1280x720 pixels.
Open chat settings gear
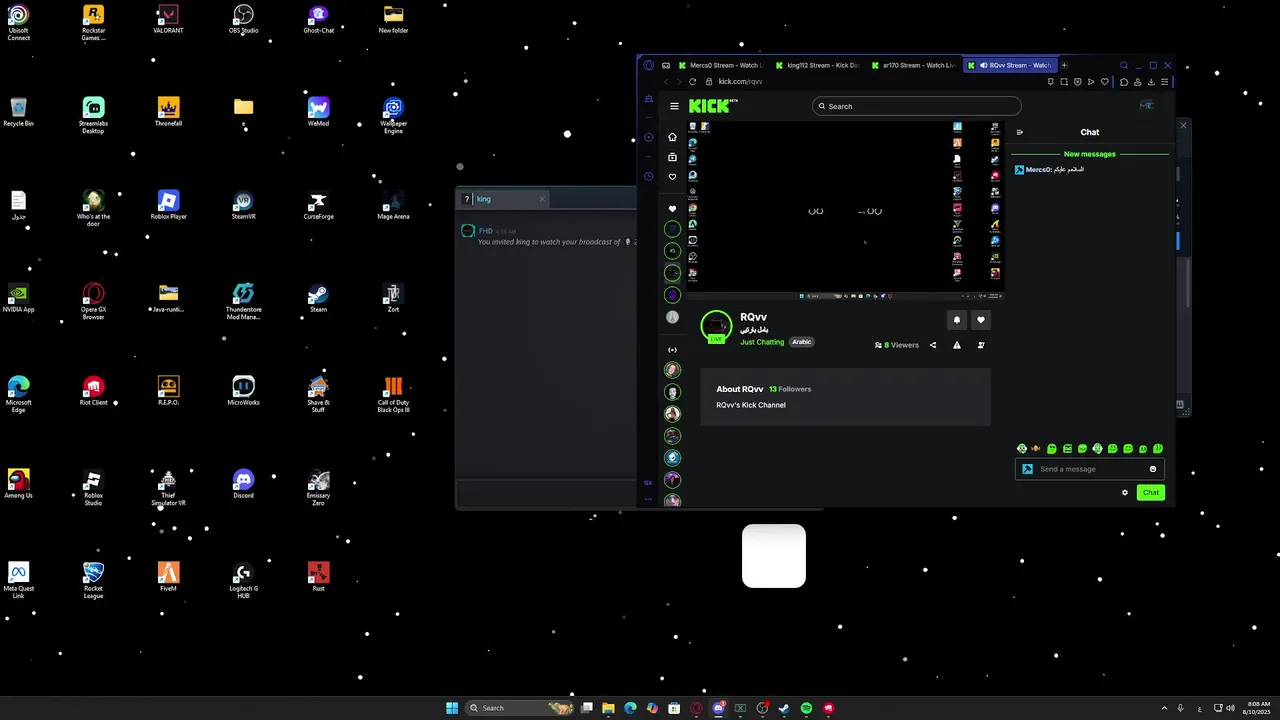click(1125, 492)
